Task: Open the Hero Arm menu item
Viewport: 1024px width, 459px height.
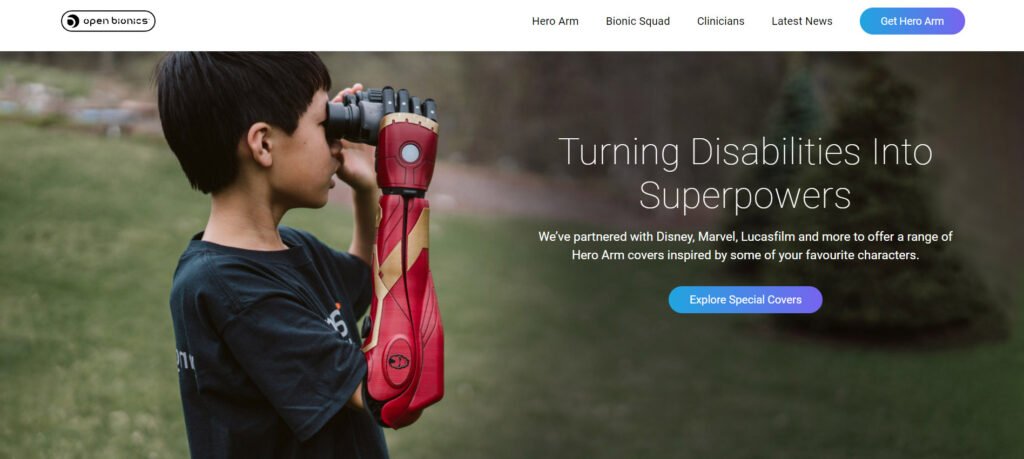Action: 555,21
